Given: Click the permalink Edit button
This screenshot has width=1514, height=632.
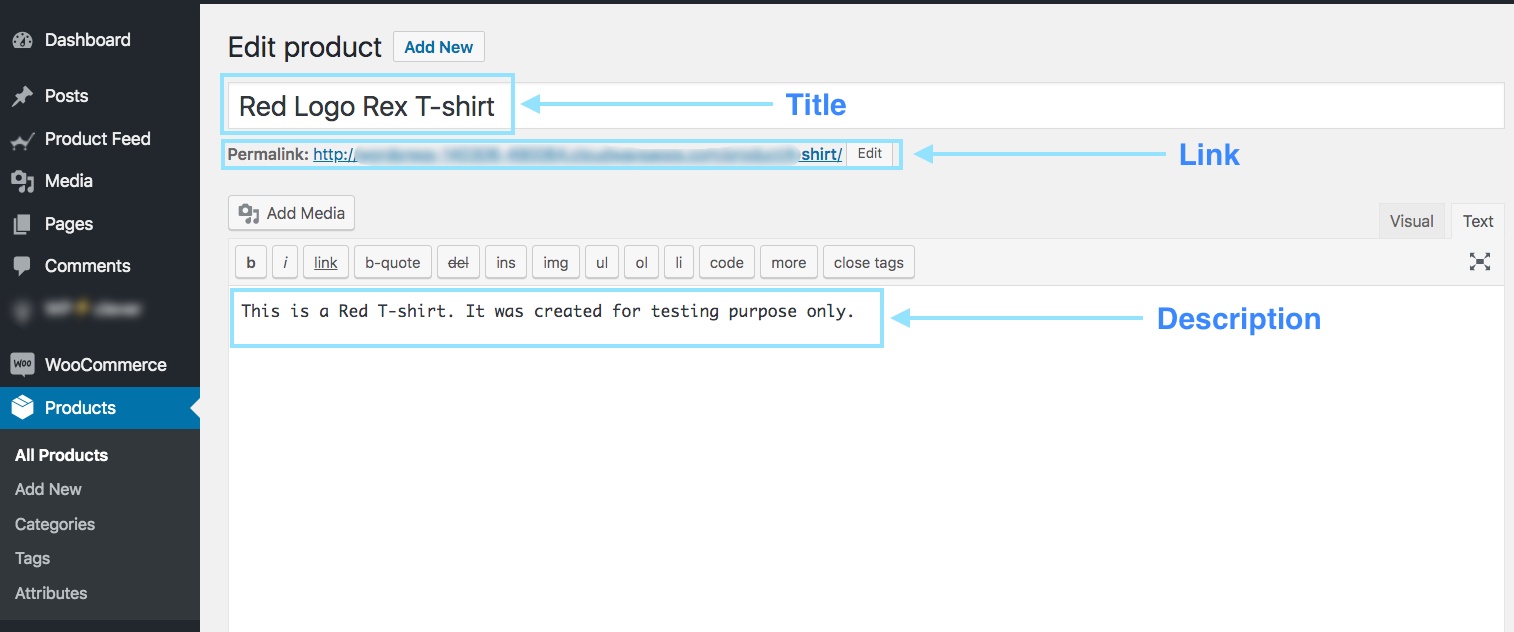Looking at the screenshot, I should (x=870, y=154).
